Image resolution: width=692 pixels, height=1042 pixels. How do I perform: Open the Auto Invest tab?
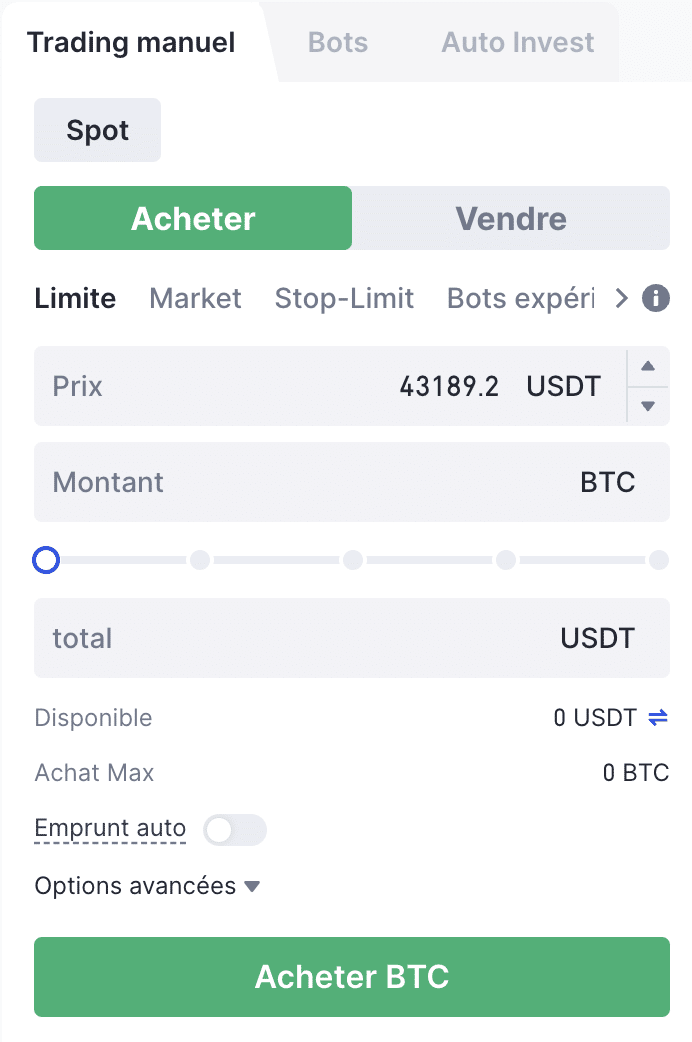(x=516, y=42)
